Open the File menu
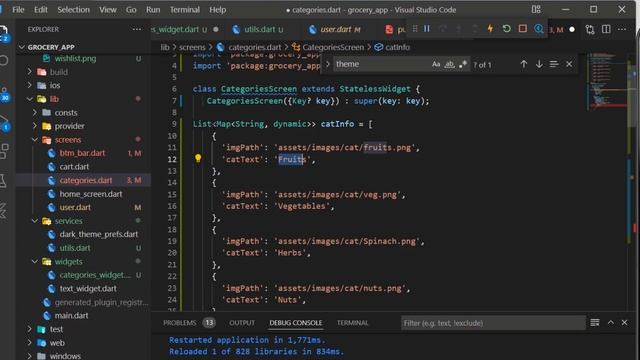Screen dimensions: 640x360 [x=18, y=9]
